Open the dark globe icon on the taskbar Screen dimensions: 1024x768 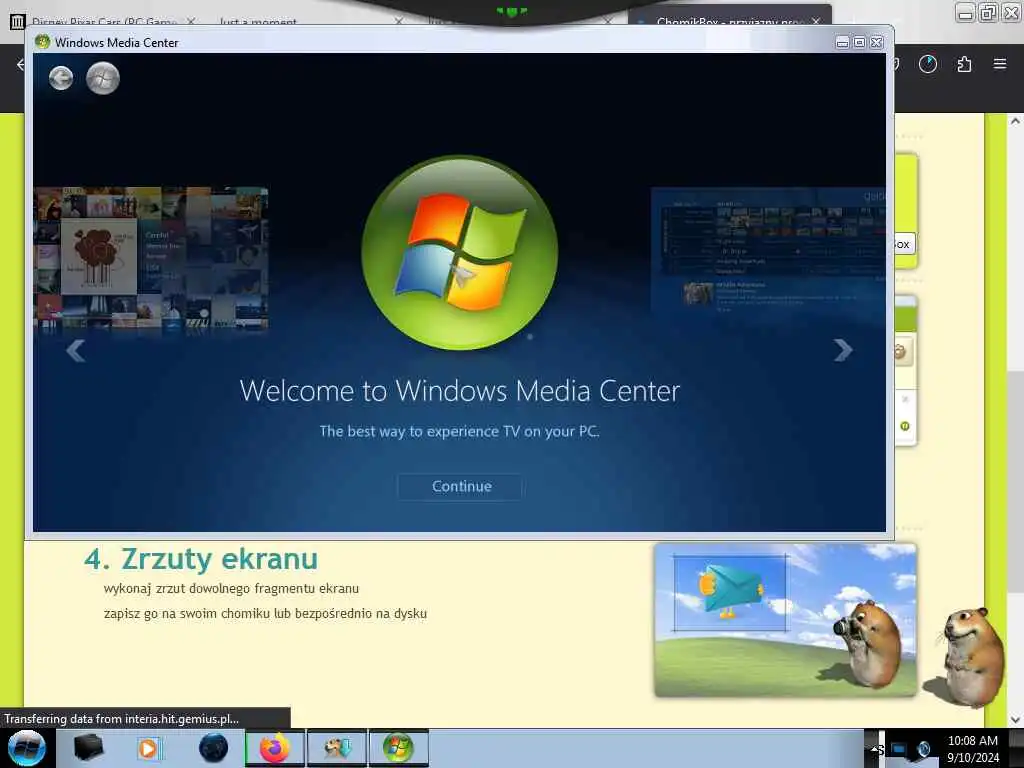(213, 748)
